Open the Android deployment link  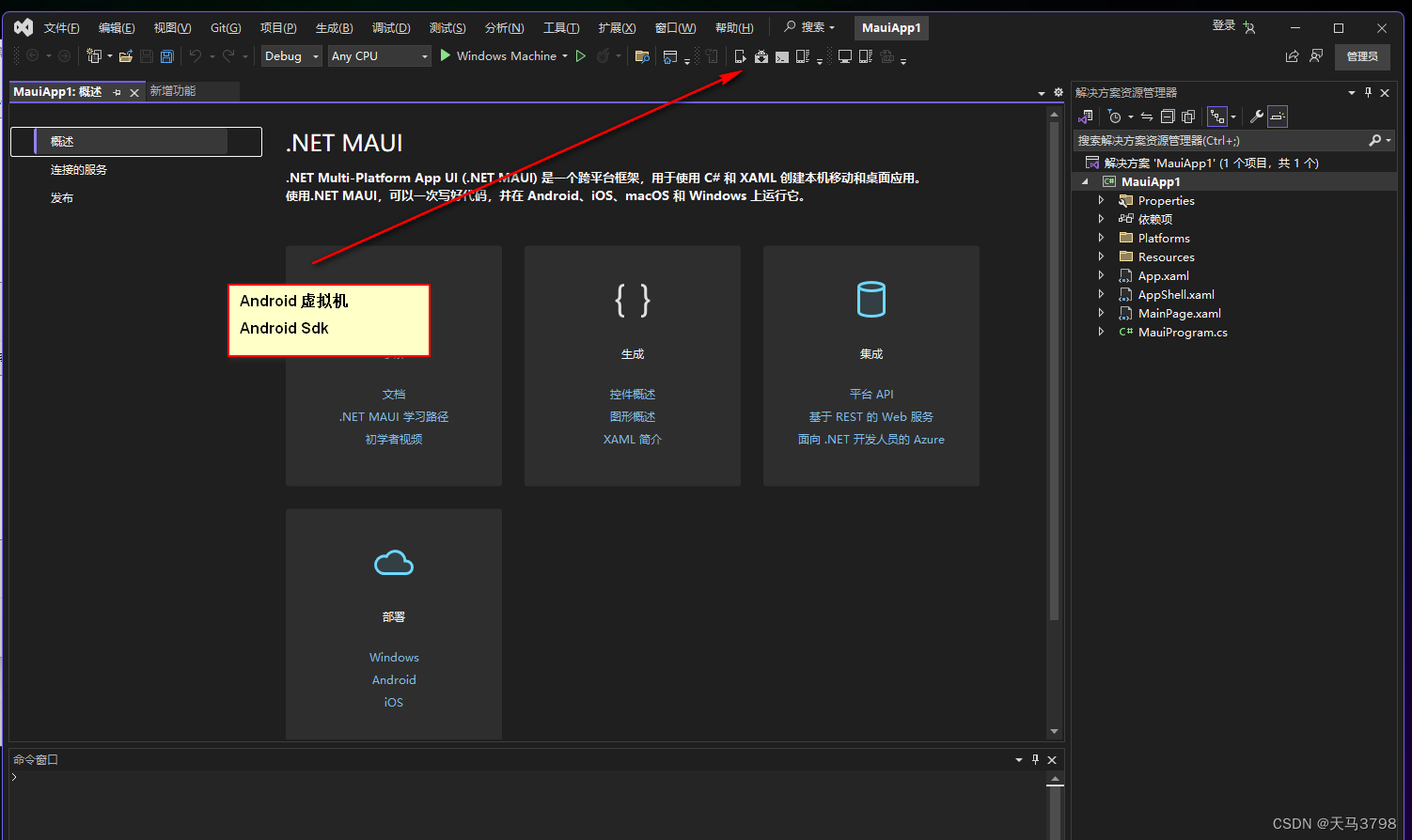coord(394,680)
